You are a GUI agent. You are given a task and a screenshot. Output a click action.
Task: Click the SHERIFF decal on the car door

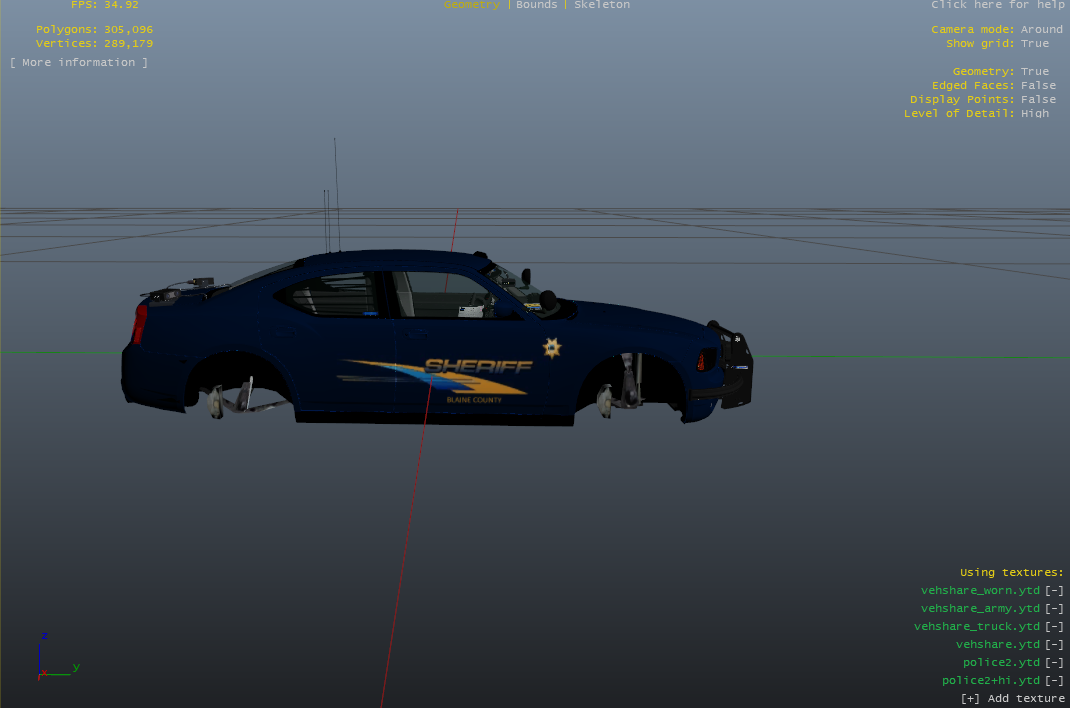click(477, 367)
